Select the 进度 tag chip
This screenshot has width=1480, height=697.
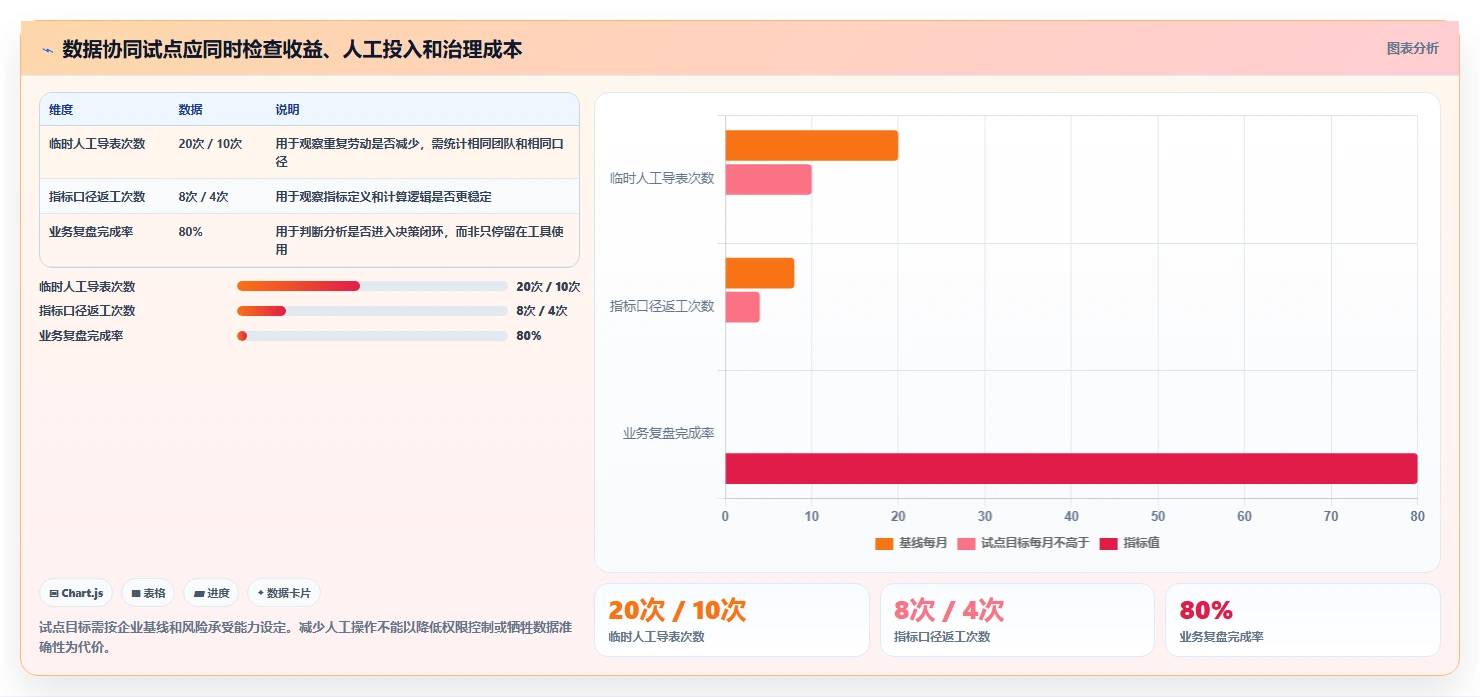point(211,593)
